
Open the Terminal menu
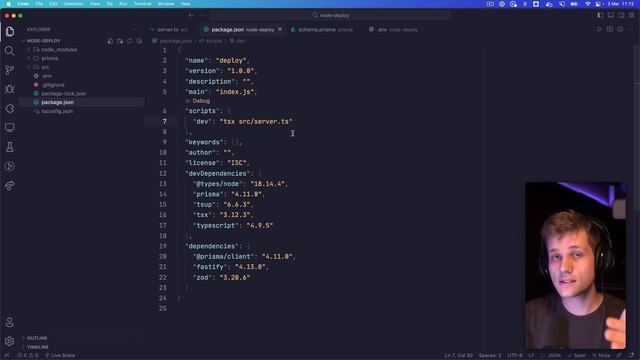pyautogui.click(x=142, y=4)
